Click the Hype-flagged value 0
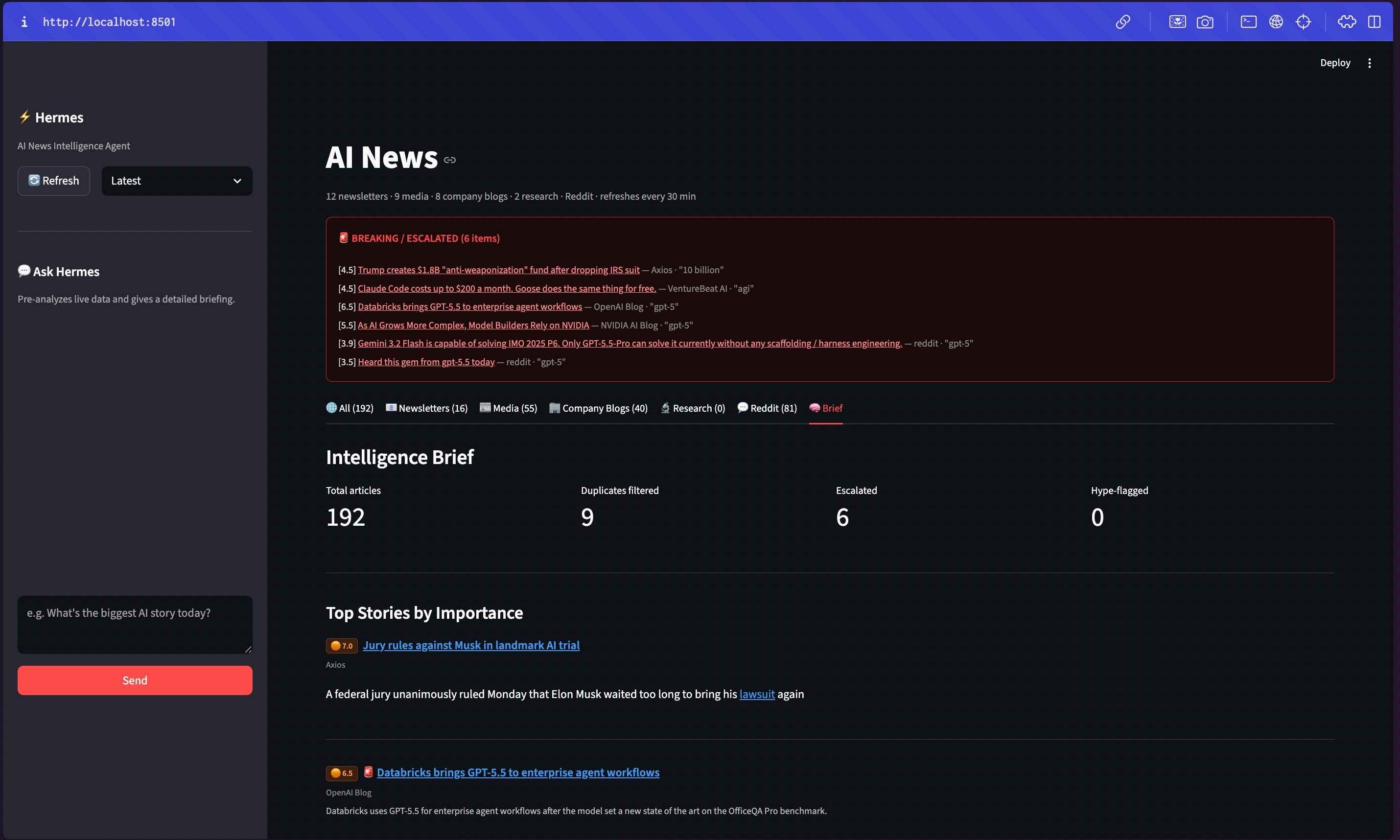 click(x=1097, y=517)
